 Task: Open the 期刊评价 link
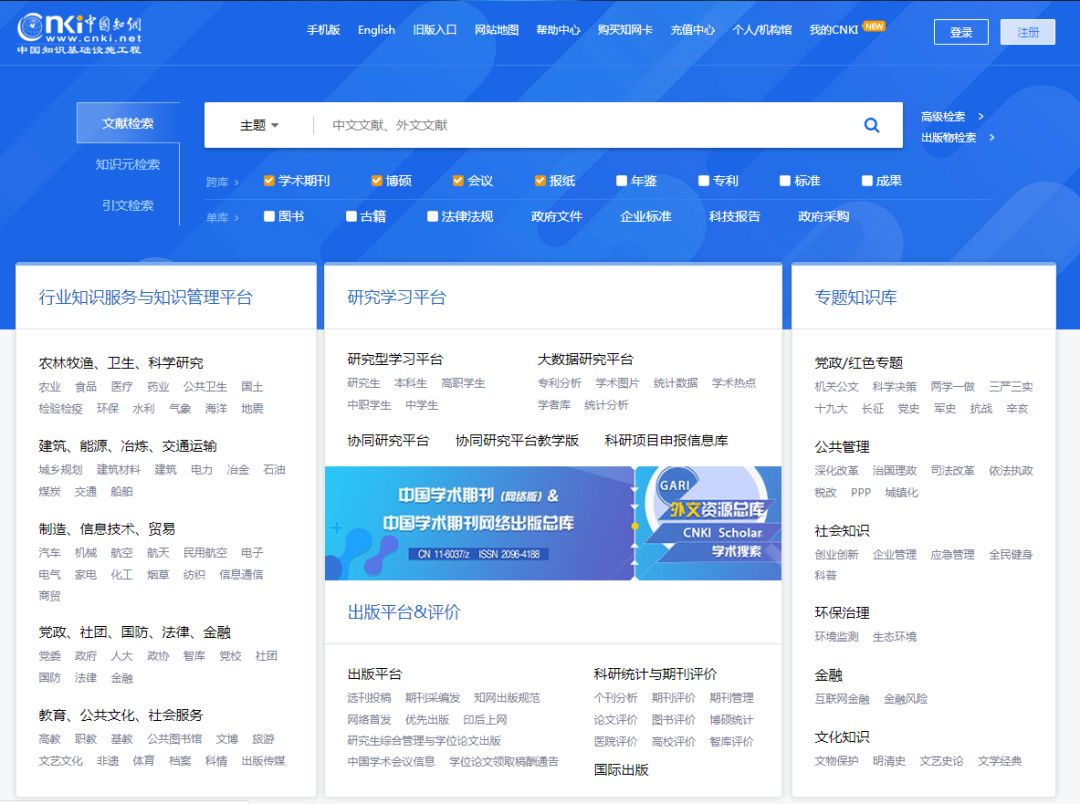coord(674,698)
